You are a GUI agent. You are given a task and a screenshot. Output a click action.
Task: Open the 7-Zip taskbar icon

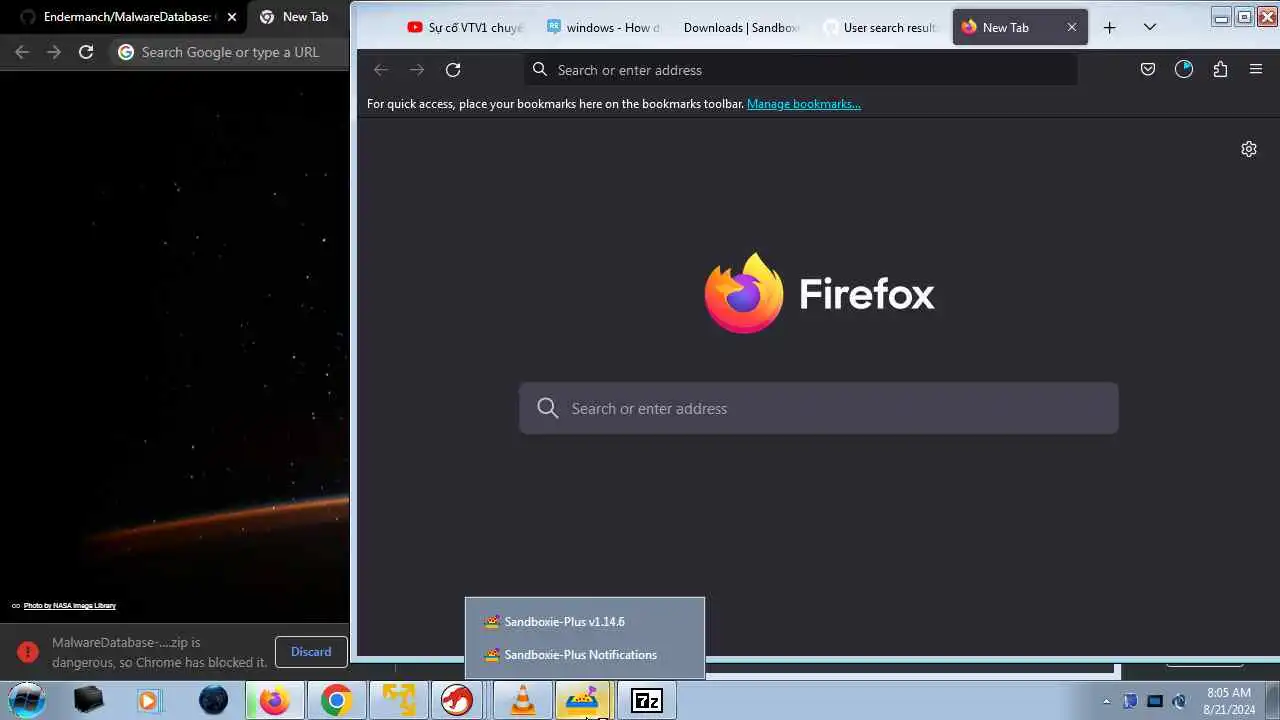[647, 701]
